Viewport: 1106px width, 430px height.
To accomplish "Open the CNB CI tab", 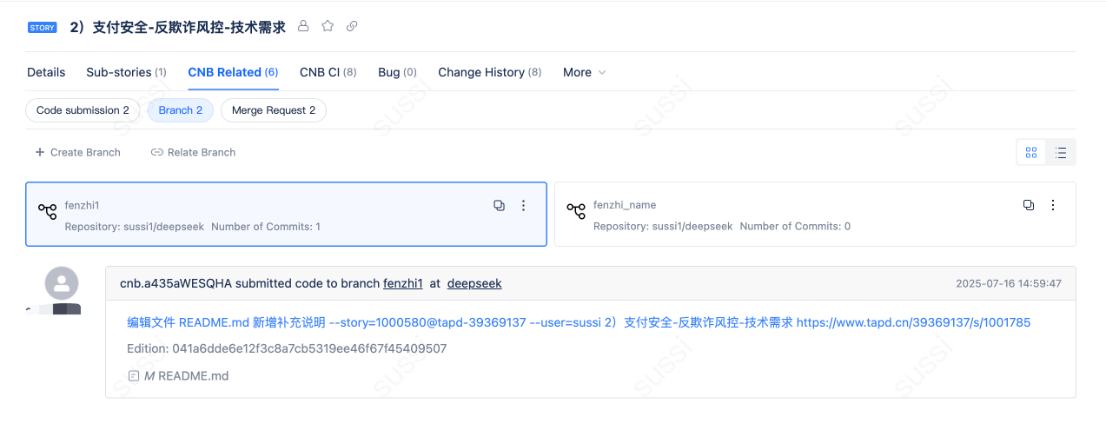I will pos(328,72).
